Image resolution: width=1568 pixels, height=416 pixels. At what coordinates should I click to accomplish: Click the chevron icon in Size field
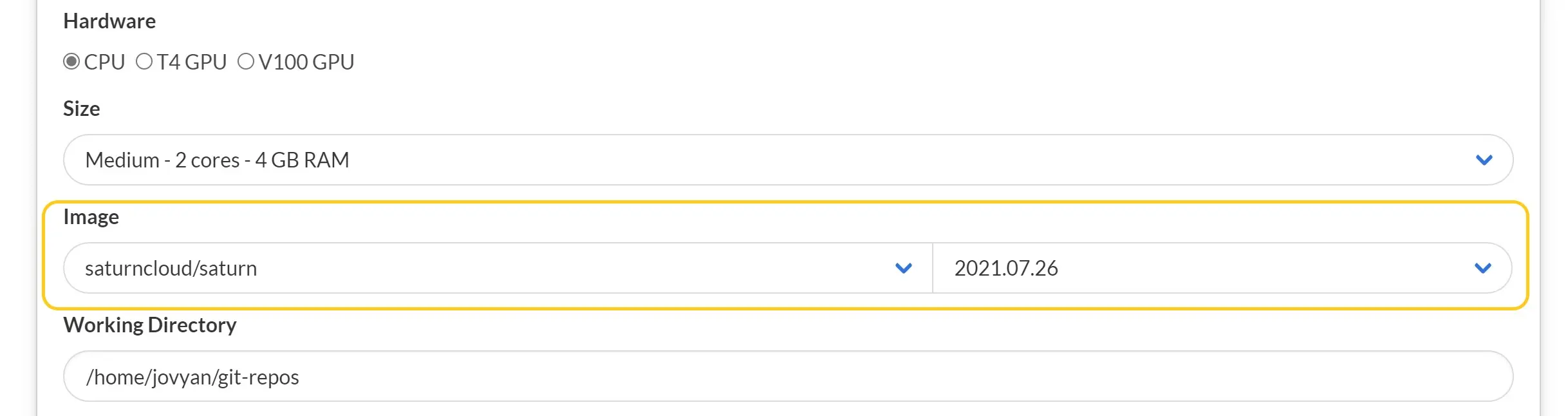coord(1484,160)
